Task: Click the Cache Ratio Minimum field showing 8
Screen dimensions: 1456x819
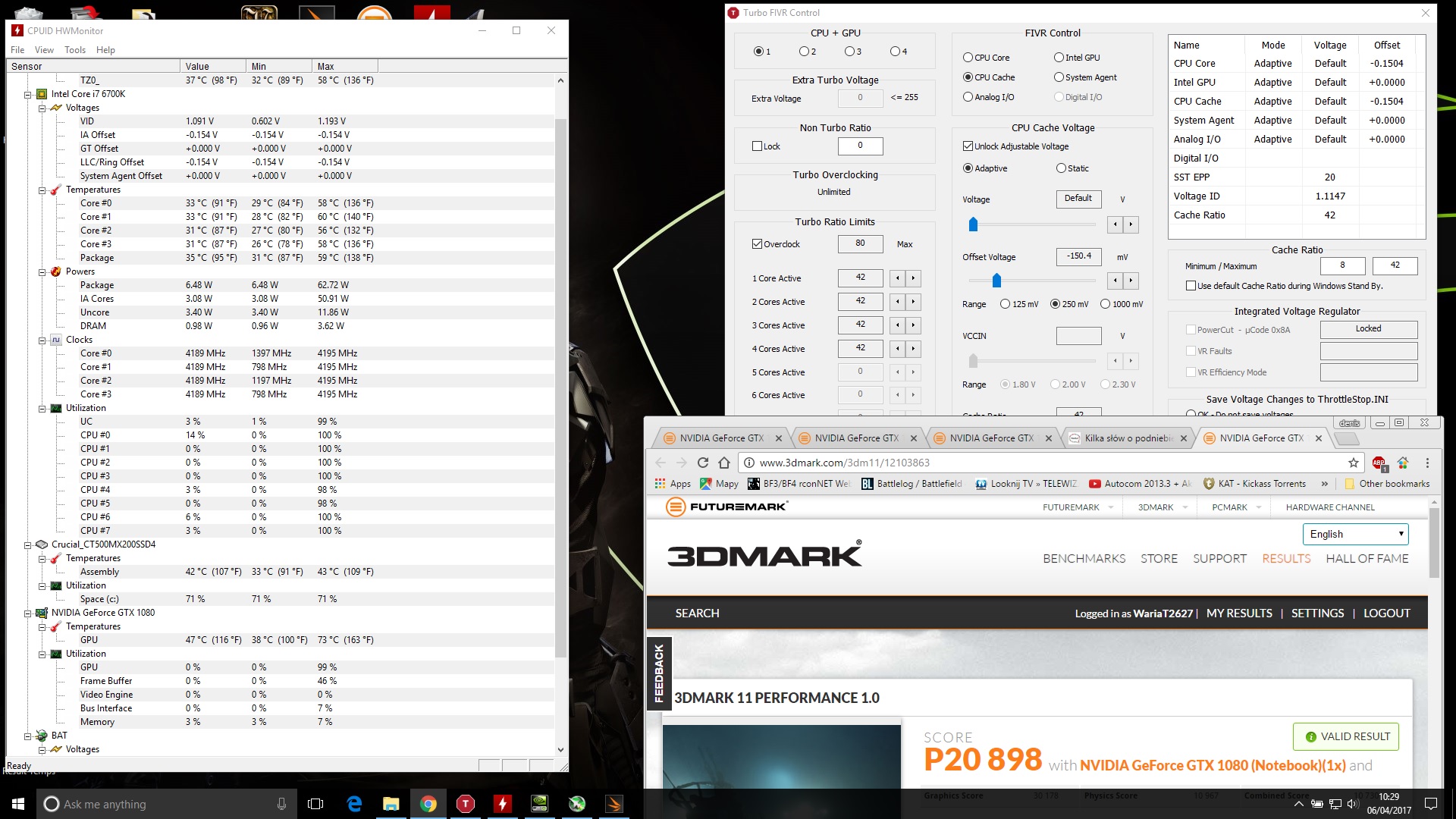Action: point(1342,265)
